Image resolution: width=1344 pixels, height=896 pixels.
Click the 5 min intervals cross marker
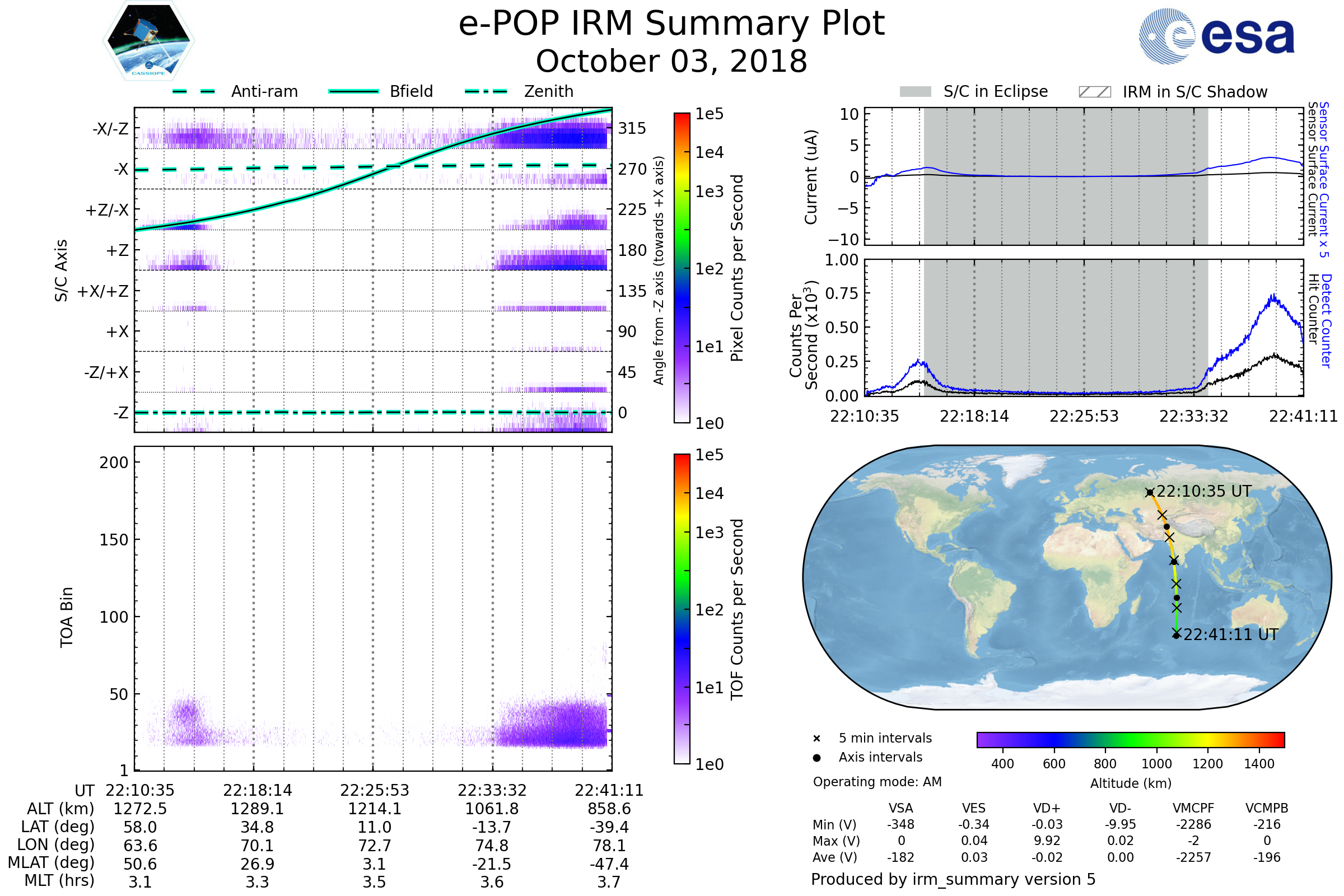click(x=816, y=739)
